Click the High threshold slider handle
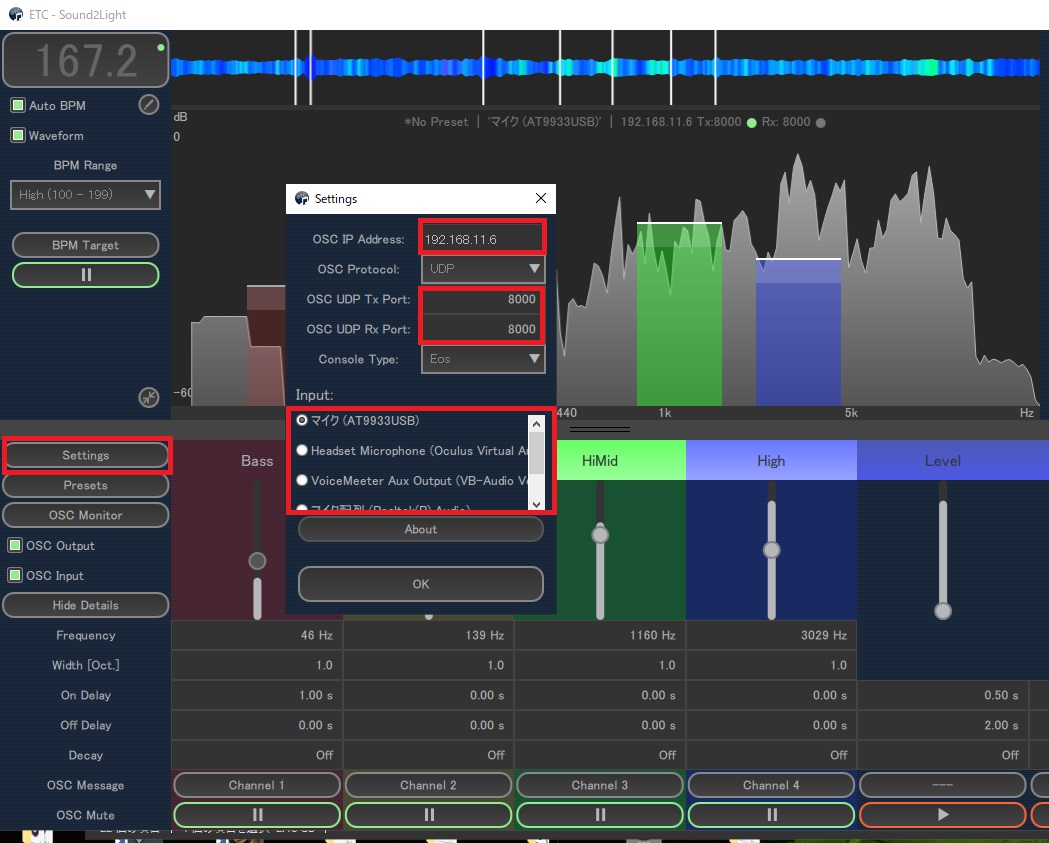This screenshot has width=1049, height=843. click(x=771, y=550)
